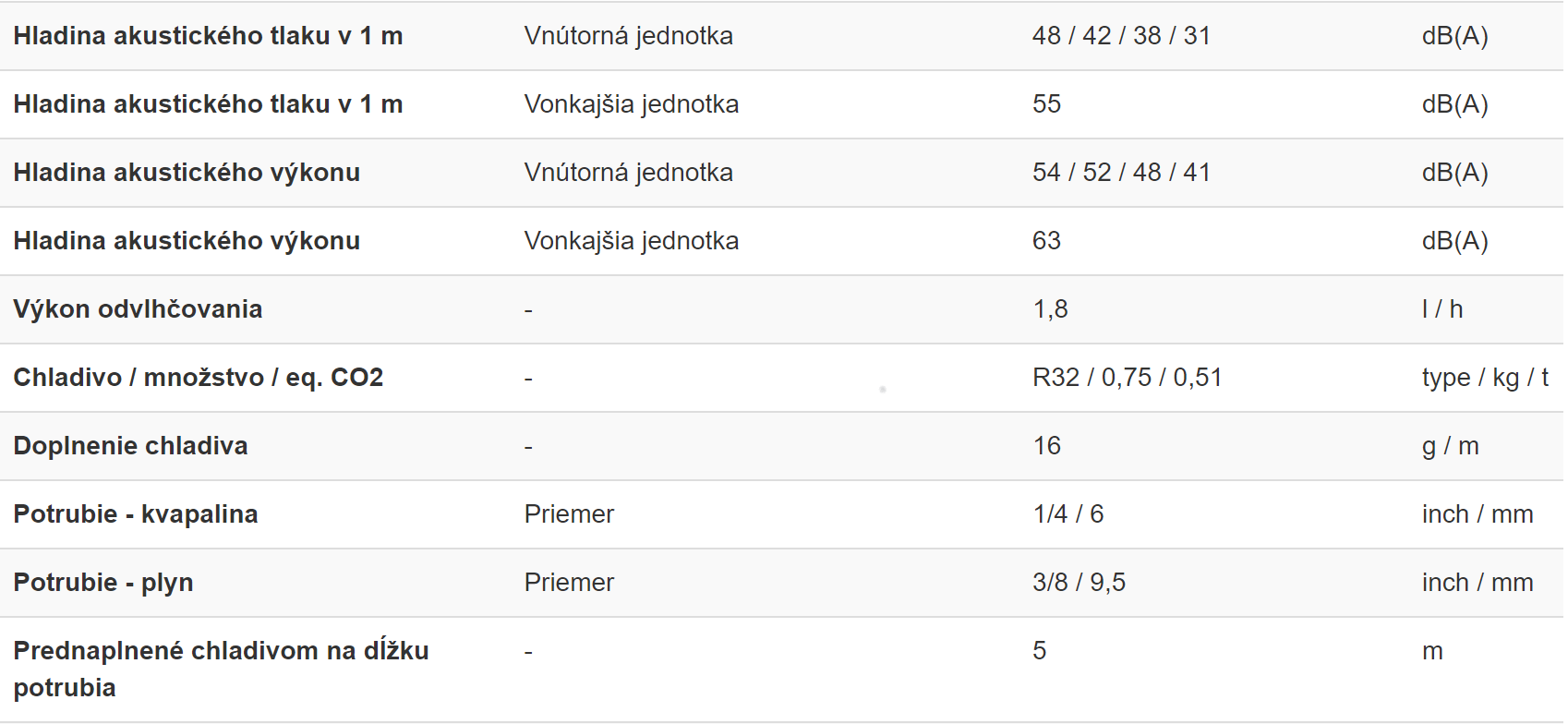Select the 'l / h' unit cell
This screenshot has height=724, width=1568.
pyautogui.click(x=1441, y=309)
